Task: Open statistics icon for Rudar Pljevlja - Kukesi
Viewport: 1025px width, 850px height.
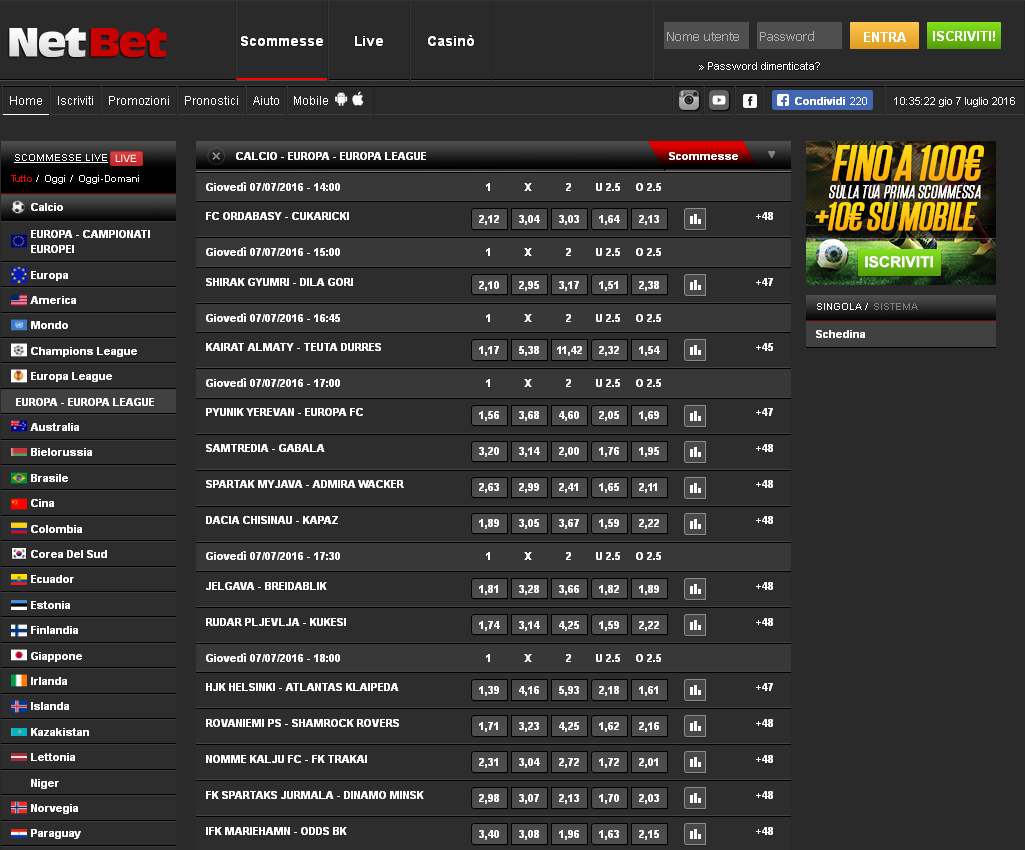Action: pos(695,625)
